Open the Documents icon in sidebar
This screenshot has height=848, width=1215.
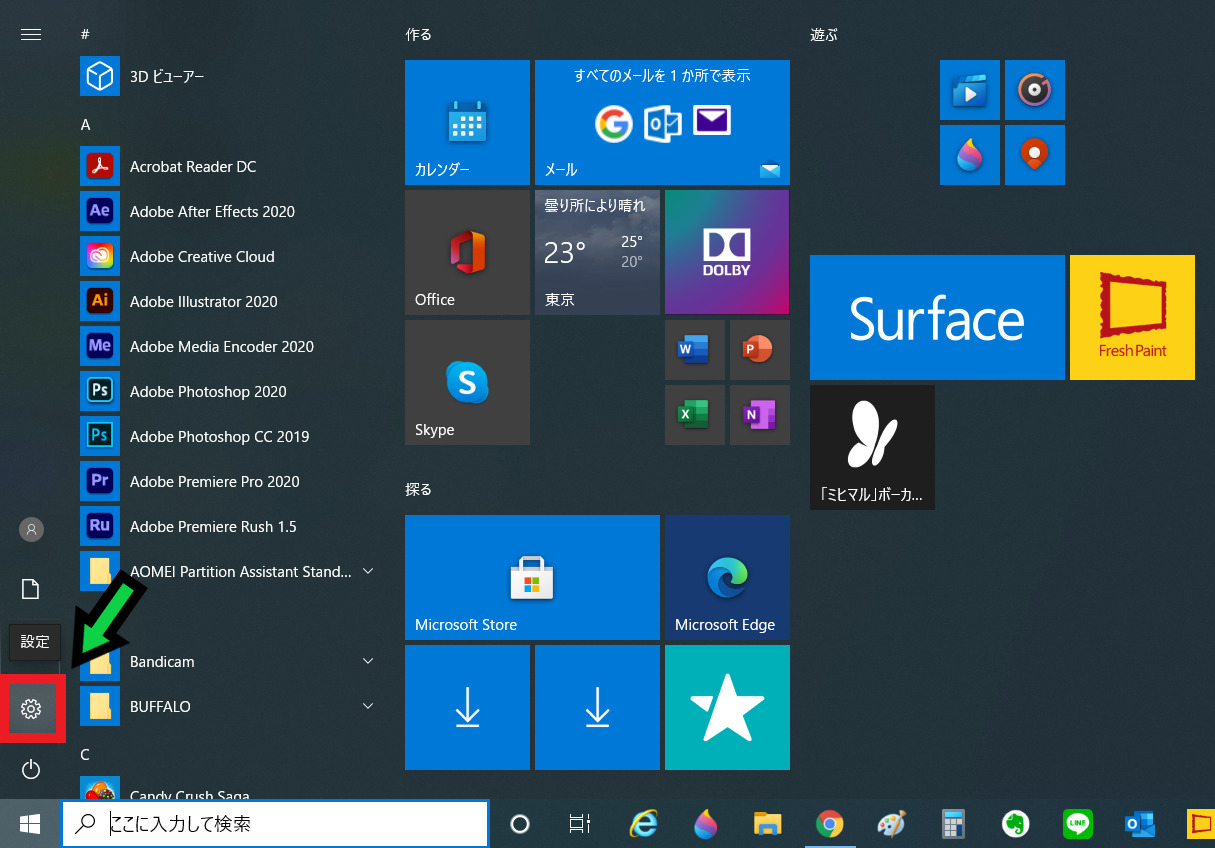click(31, 589)
